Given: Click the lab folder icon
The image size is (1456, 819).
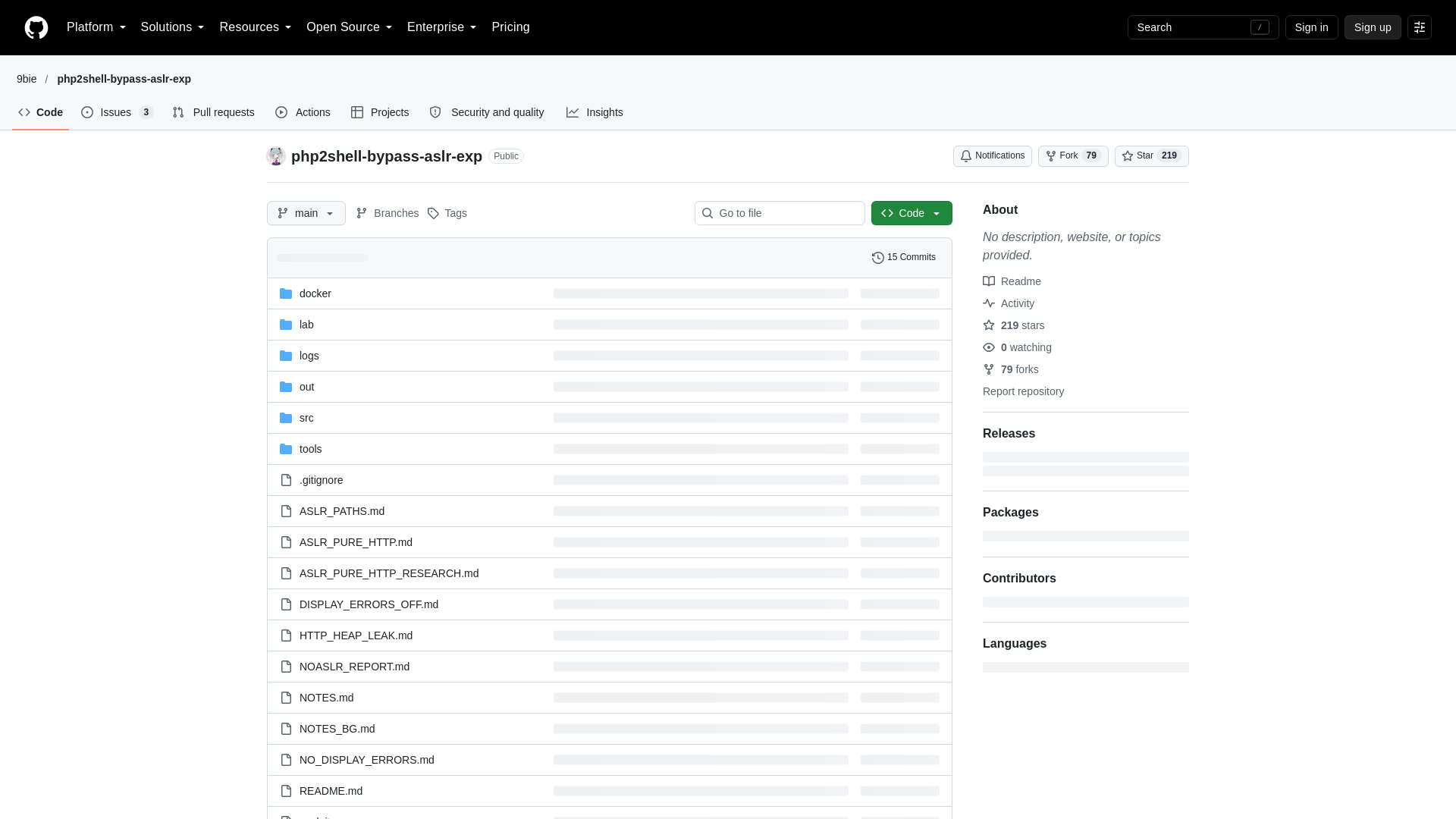Looking at the screenshot, I should click(x=286, y=325).
